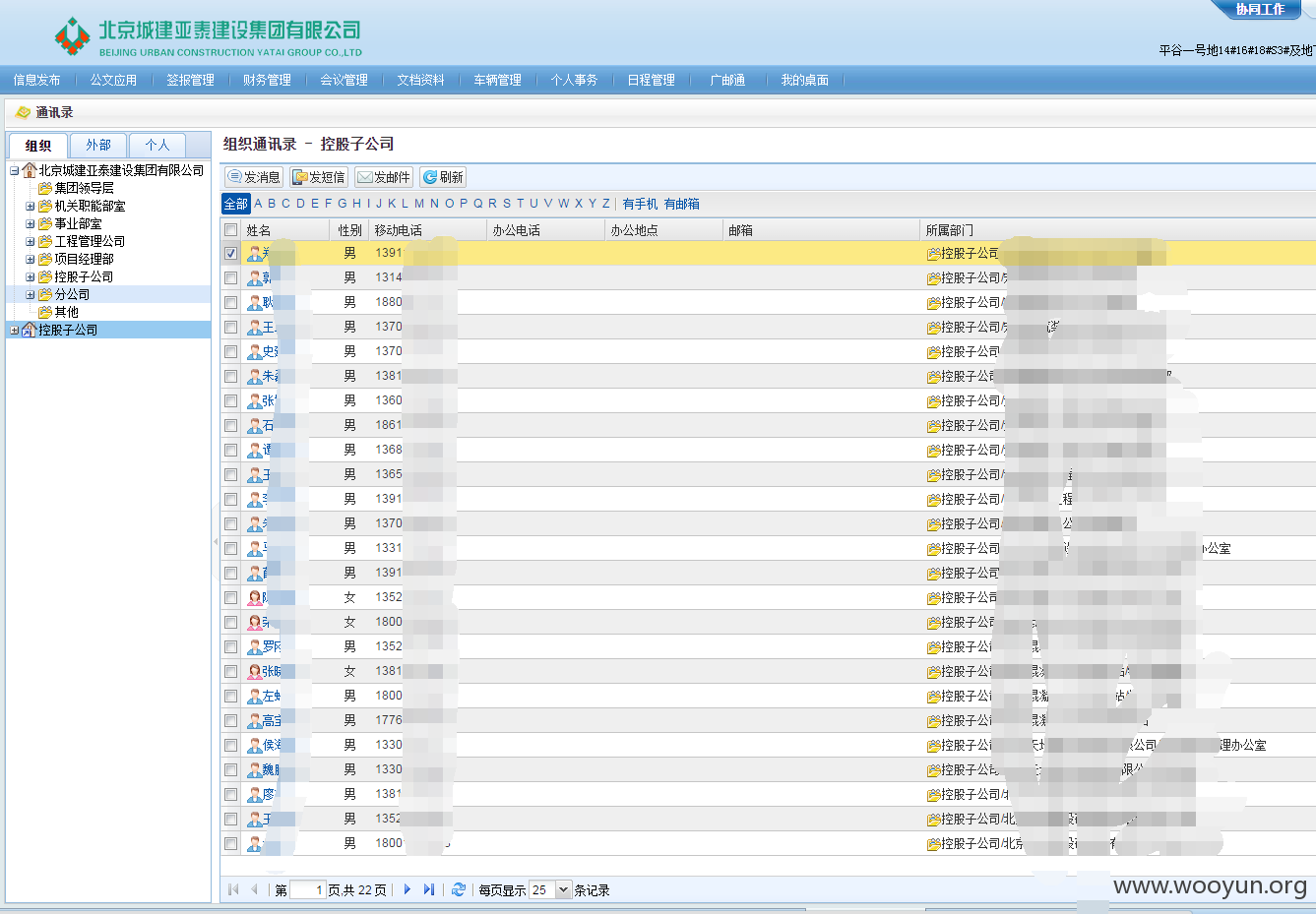Screen dimensions: 1316x914
Task: Select the 全部 filter button
Action: 236,204
